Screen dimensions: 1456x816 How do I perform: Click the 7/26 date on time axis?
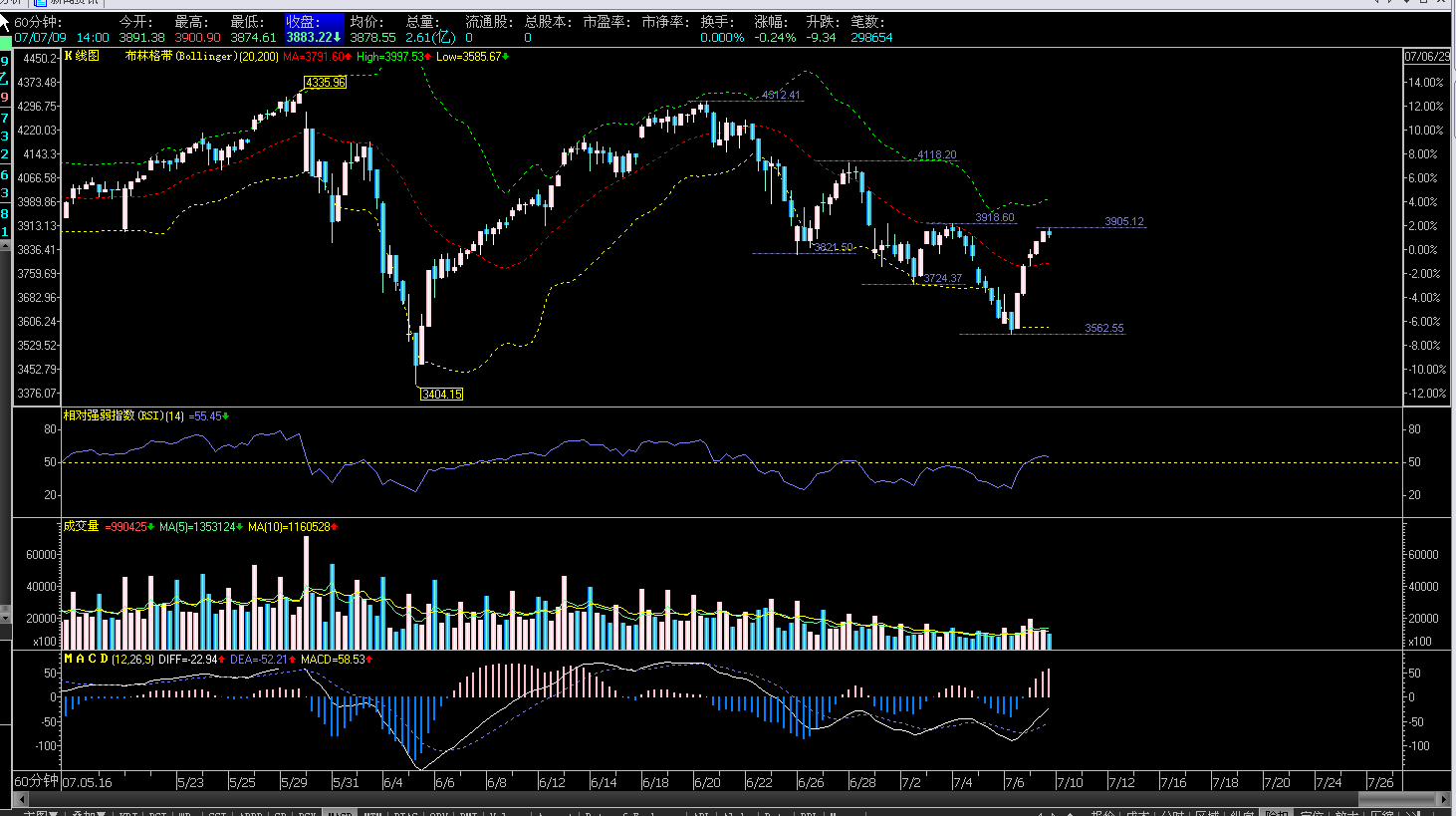(x=1380, y=782)
